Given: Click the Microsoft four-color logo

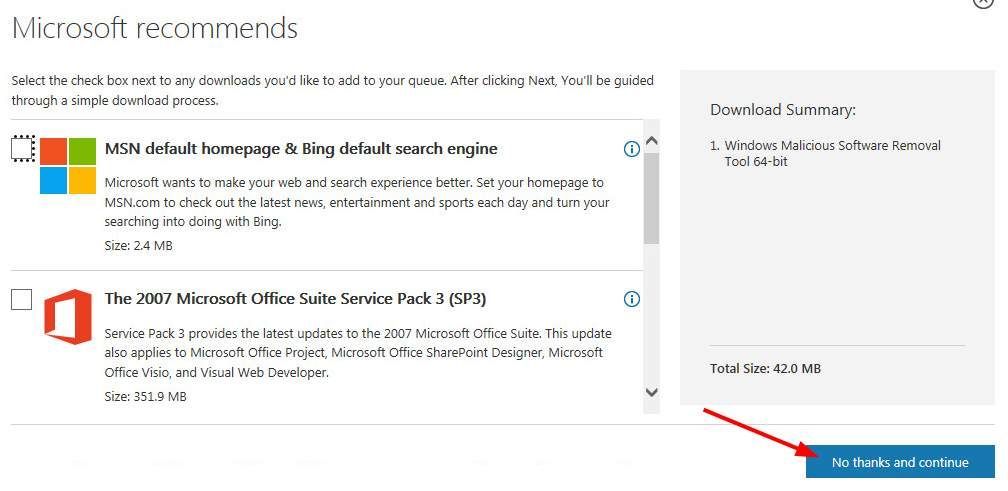Looking at the screenshot, I should click(68, 166).
